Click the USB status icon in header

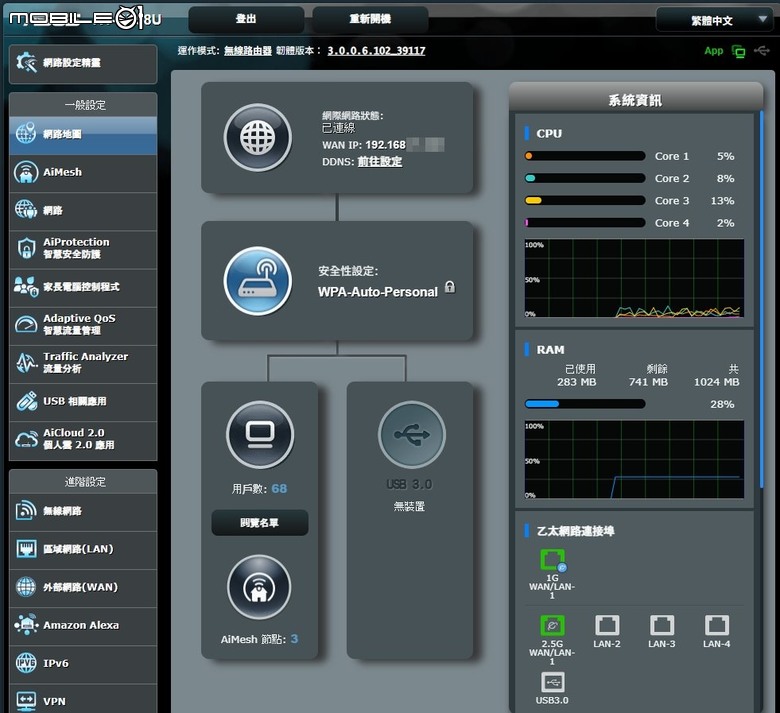click(x=762, y=50)
